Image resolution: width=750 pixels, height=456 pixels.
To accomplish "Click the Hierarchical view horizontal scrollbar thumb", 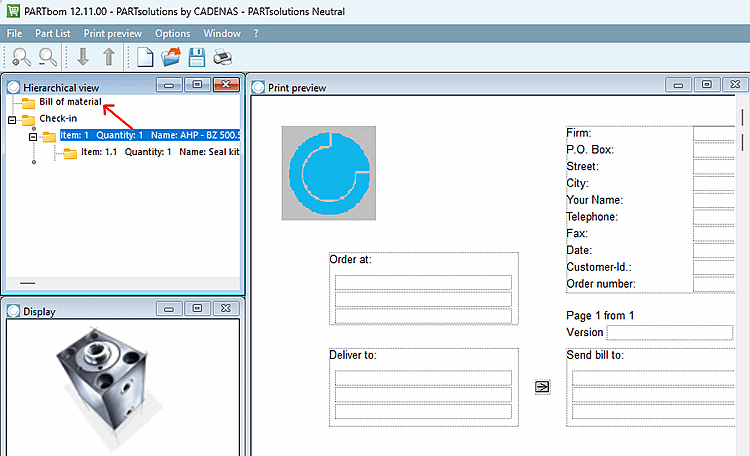I will point(27,283).
